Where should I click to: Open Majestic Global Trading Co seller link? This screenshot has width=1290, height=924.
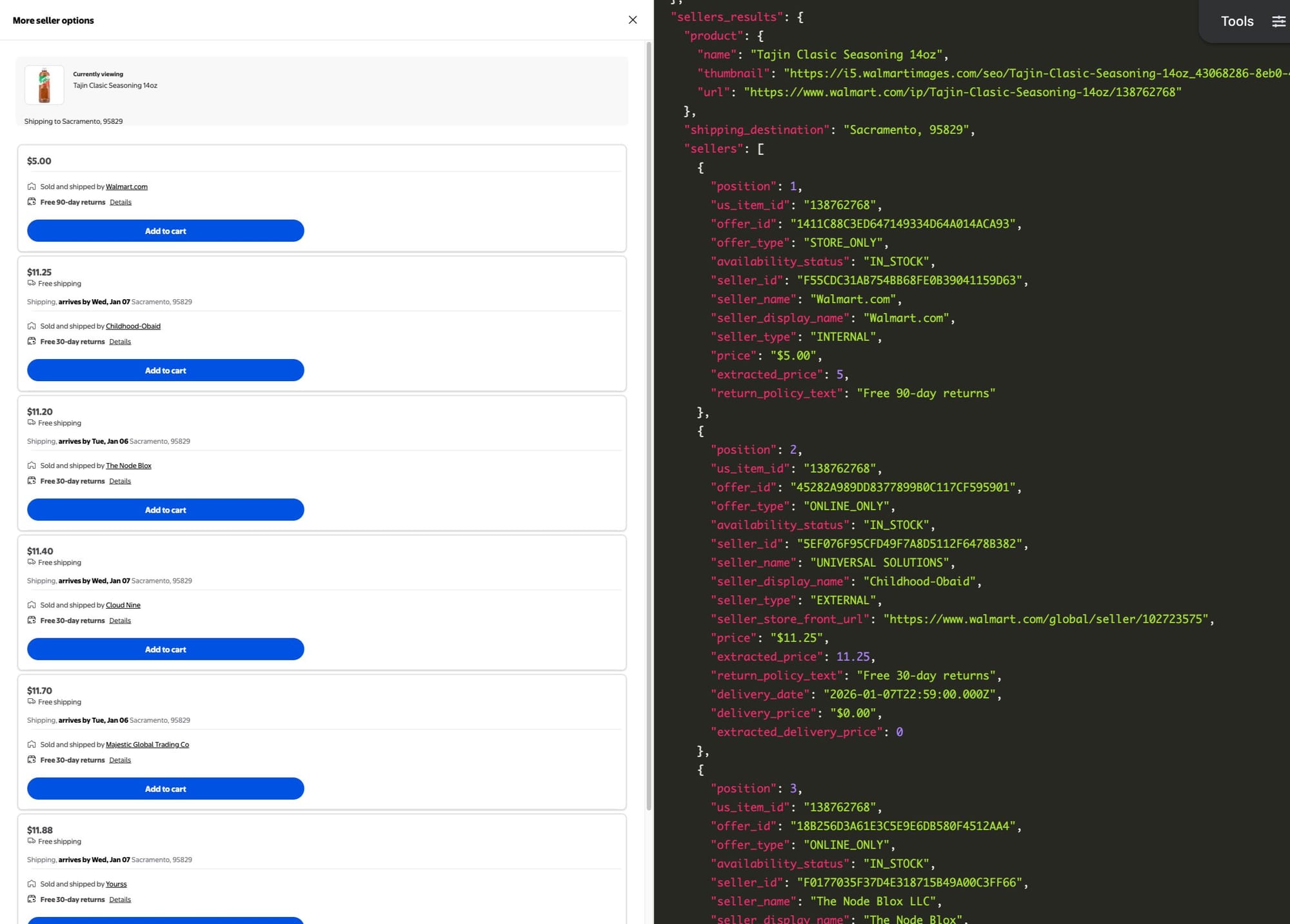[x=147, y=745]
